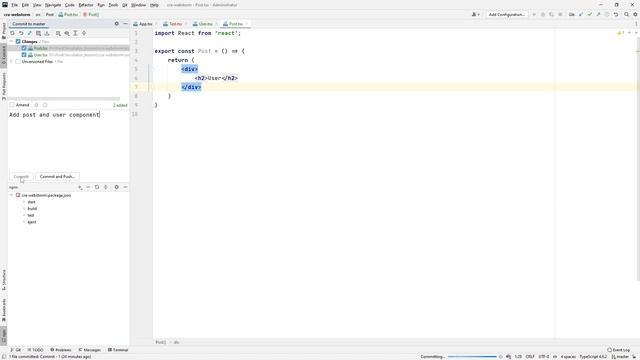Open npm panel settings gear
The height and width of the screenshot is (360, 640).
click(117, 187)
